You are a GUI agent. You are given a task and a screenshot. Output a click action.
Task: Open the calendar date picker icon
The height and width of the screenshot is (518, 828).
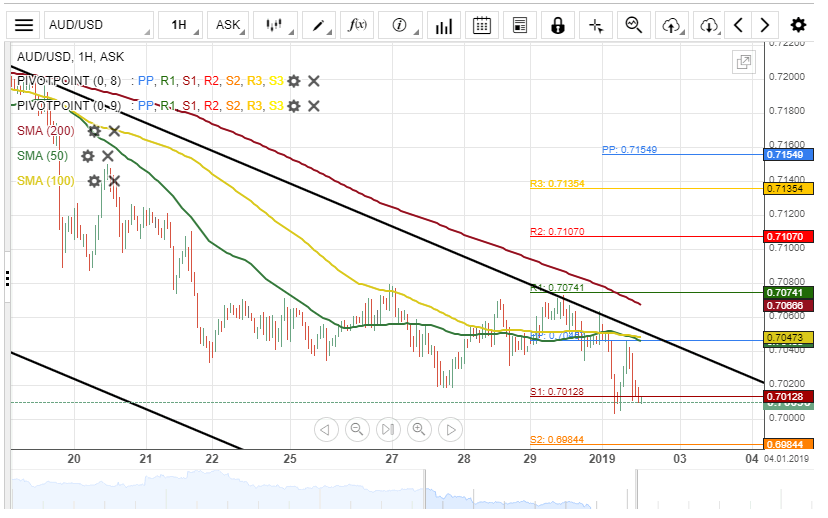point(482,25)
